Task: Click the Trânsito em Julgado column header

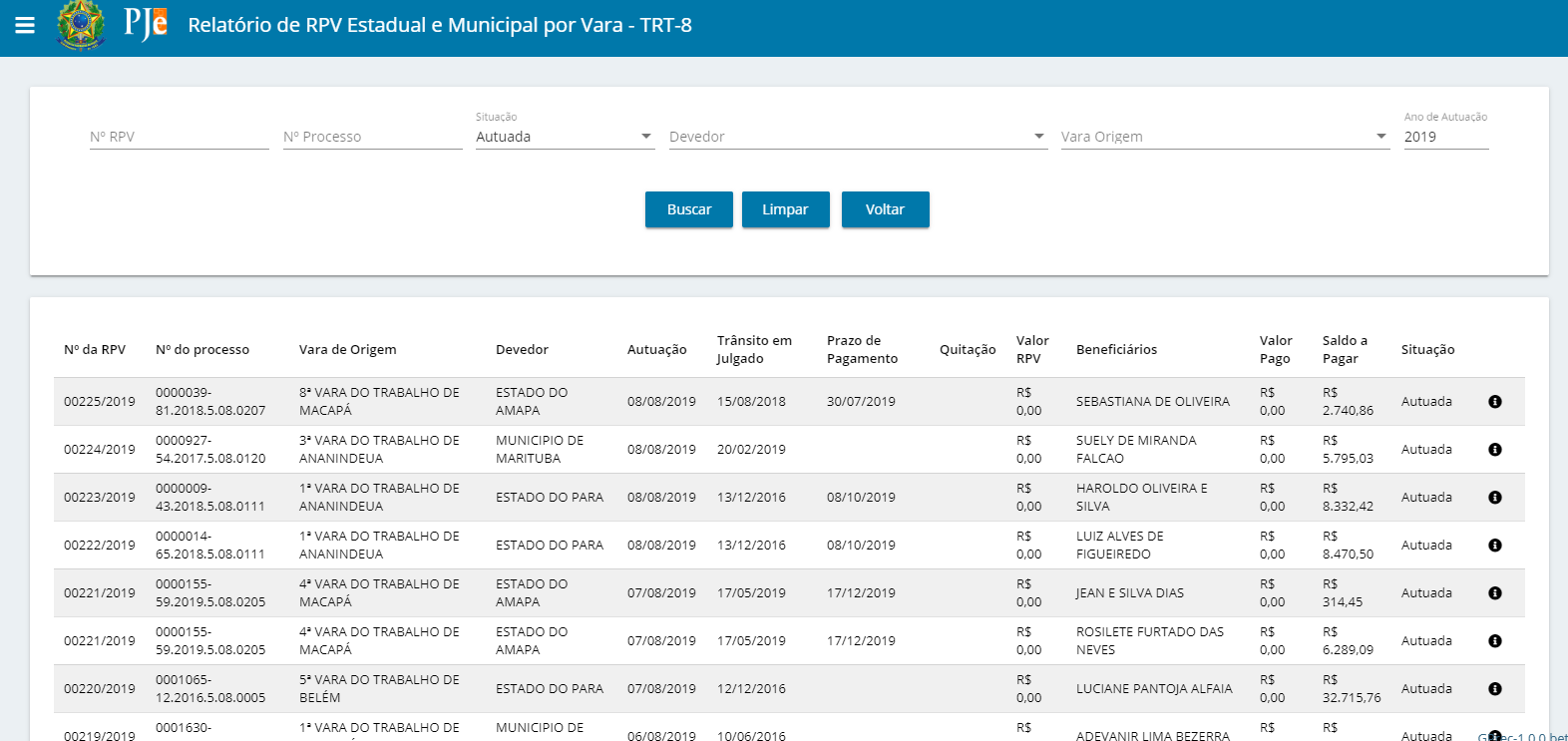Action: (754, 350)
